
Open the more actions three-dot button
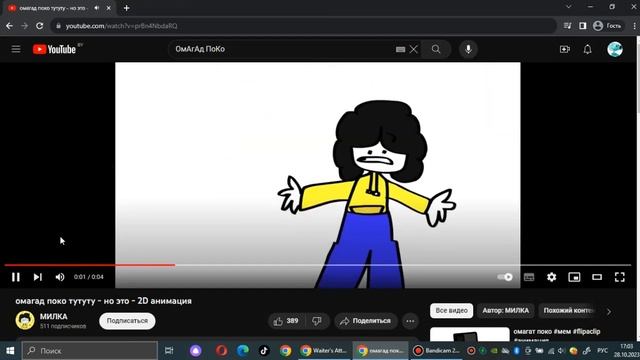[410, 321]
